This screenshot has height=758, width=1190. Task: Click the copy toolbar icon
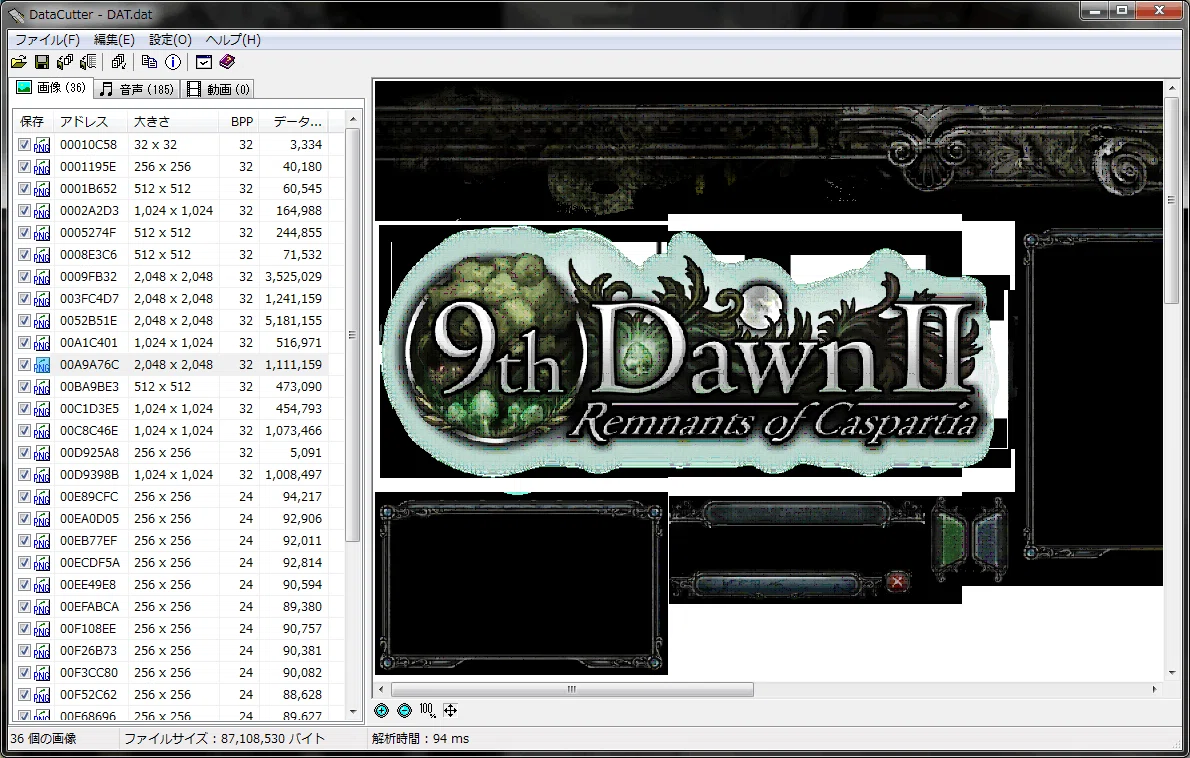pyautogui.click(x=150, y=62)
